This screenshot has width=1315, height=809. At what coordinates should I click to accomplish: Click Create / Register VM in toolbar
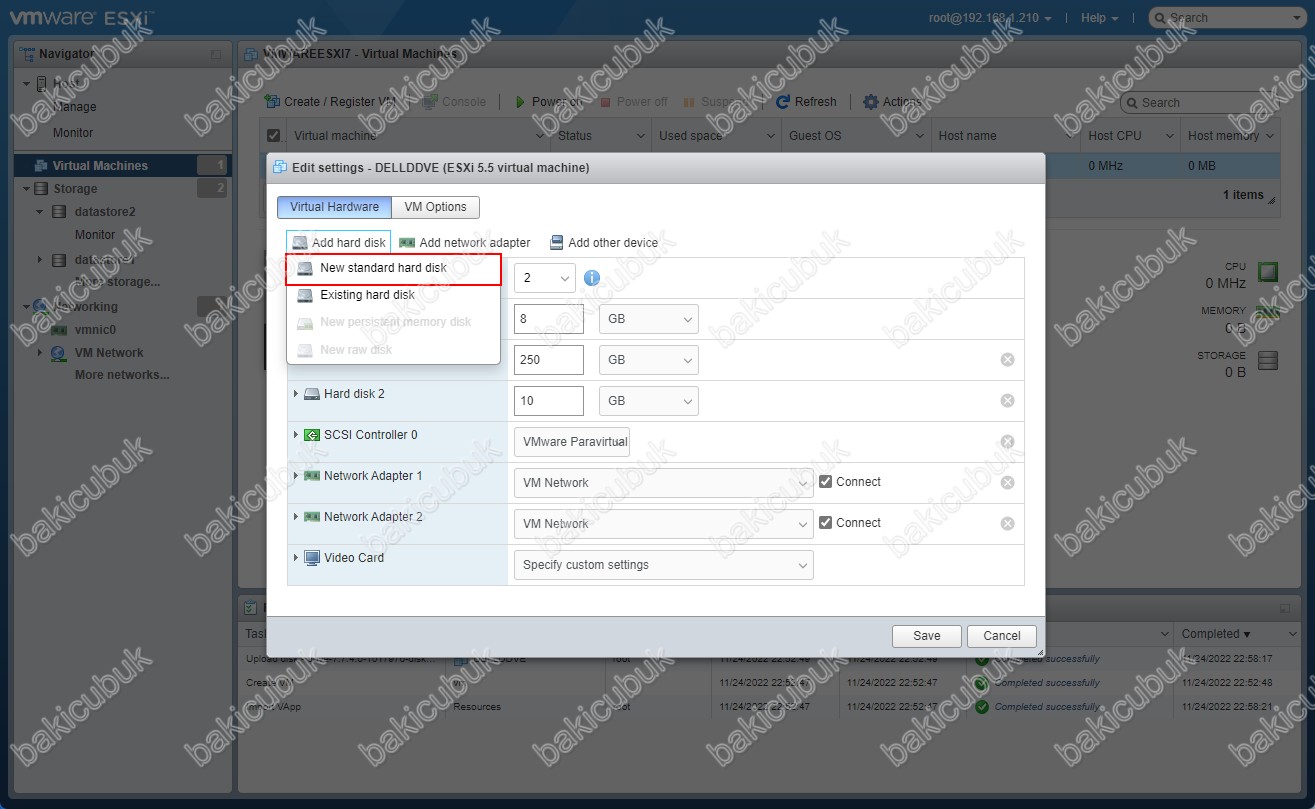332,102
